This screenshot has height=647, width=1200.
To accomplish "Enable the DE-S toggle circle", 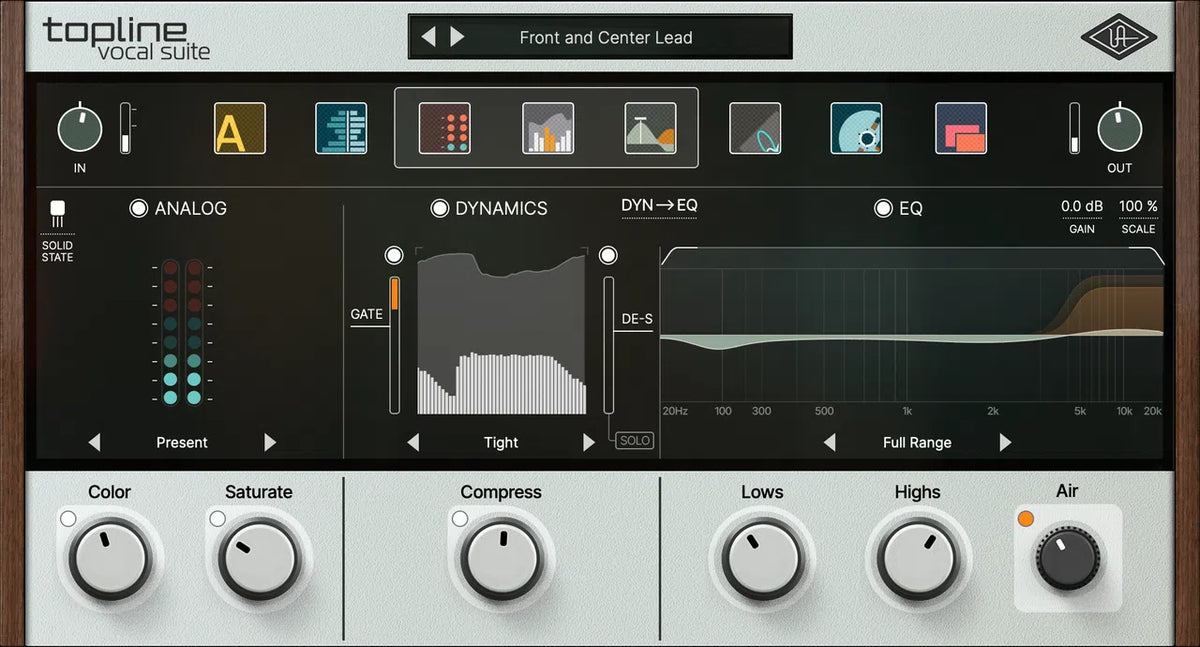I will coord(608,255).
